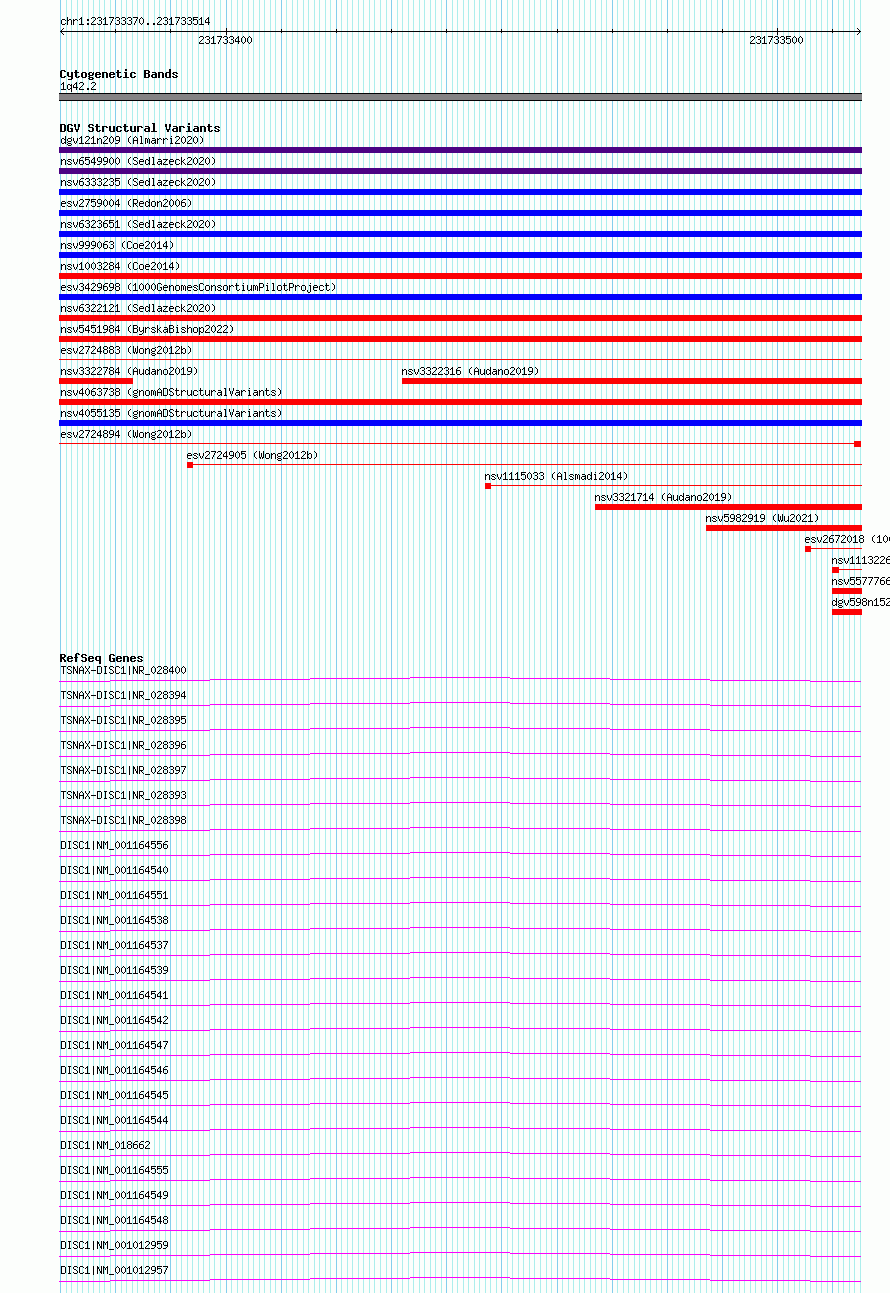Open transcript TSNAX-DISC1|NR_028400
This screenshot has height=1293, width=890.
pyautogui.click(x=123, y=670)
